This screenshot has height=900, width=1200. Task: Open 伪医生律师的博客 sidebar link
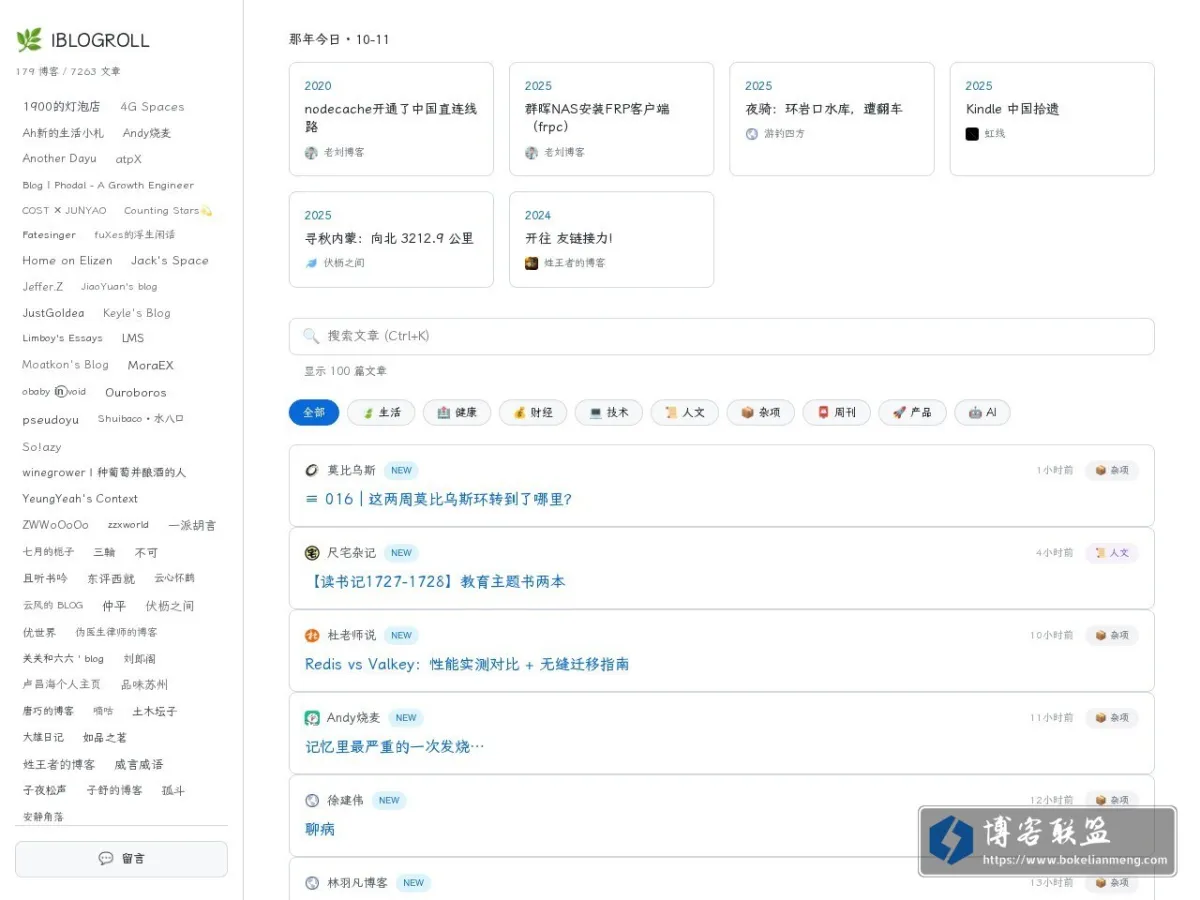pos(116,632)
